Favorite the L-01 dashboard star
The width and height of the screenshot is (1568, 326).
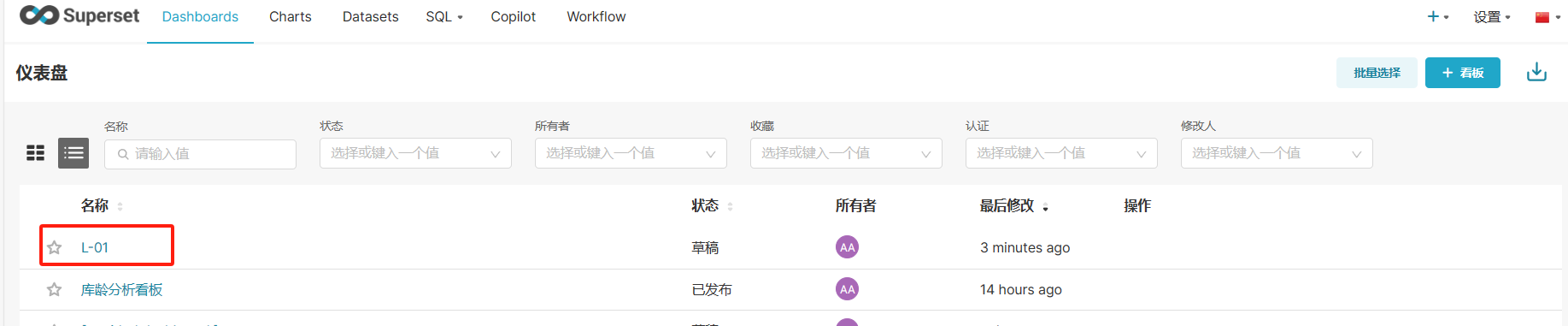tap(55, 247)
